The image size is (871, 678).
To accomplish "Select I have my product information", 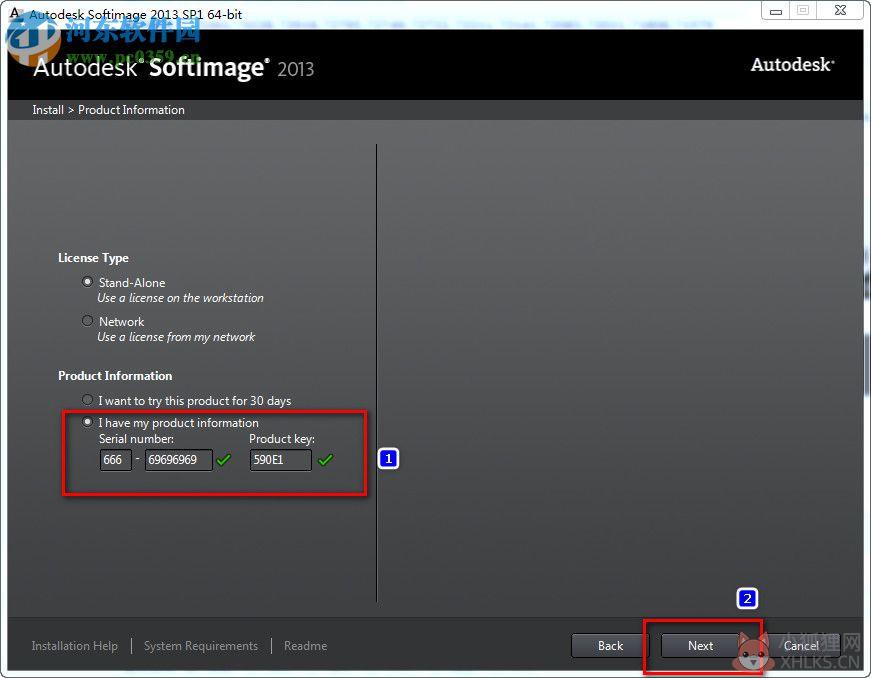I will [x=87, y=422].
